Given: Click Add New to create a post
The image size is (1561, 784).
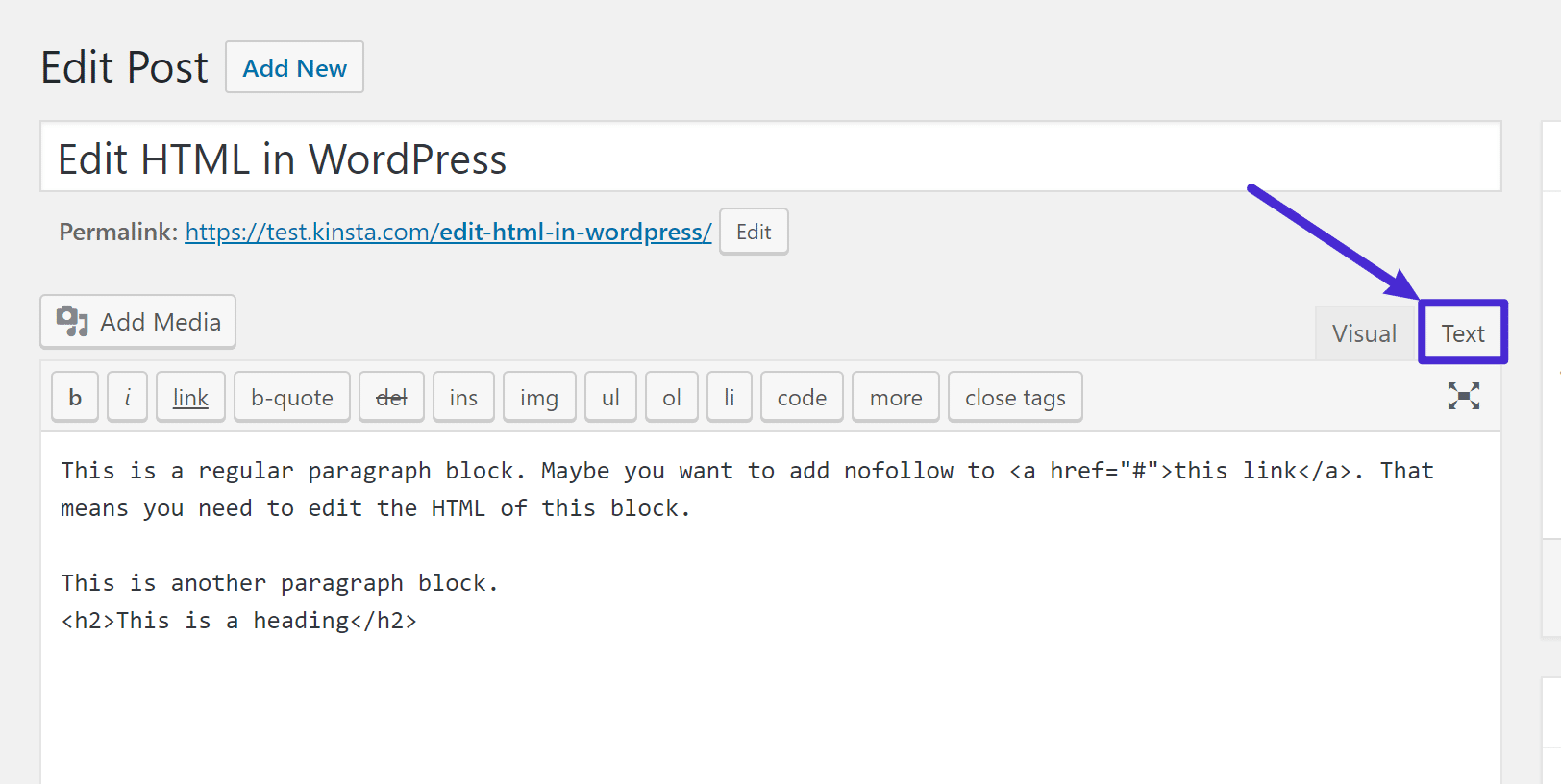Looking at the screenshot, I should 294,67.
